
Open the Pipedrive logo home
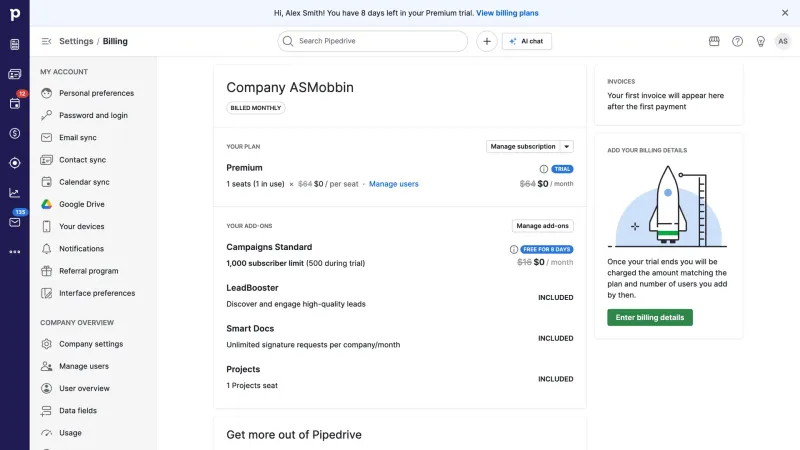pyautogui.click(x=15, y=14)
